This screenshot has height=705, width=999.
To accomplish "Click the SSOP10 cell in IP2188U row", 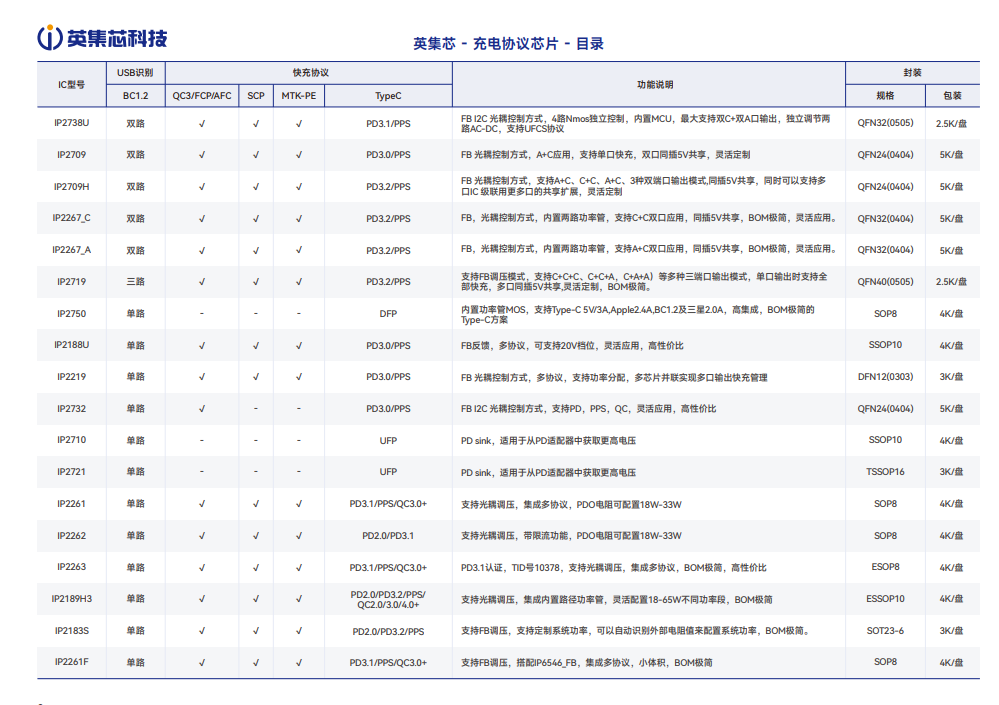I will (885, 345).
